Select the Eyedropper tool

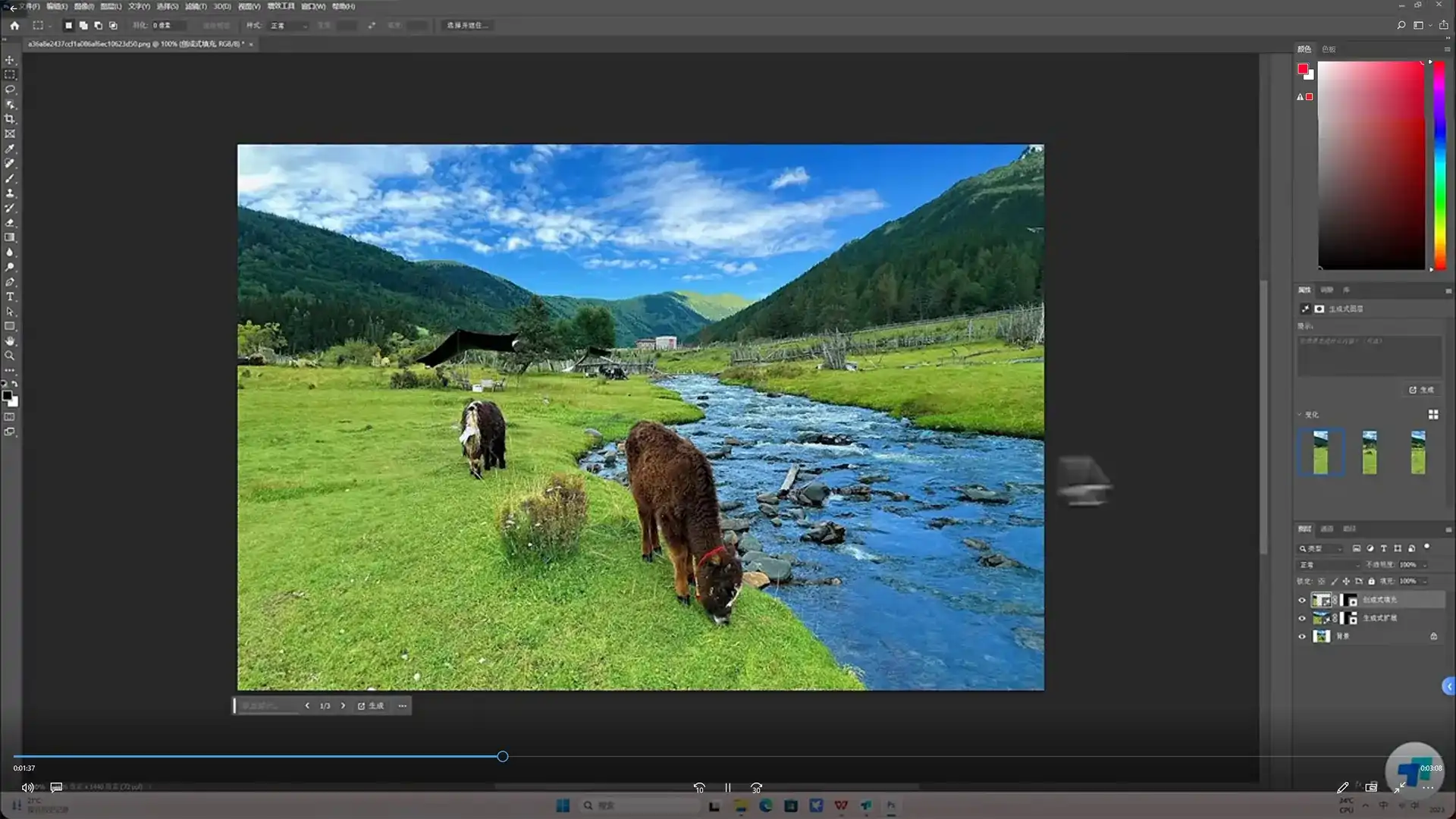coord(10,149)
